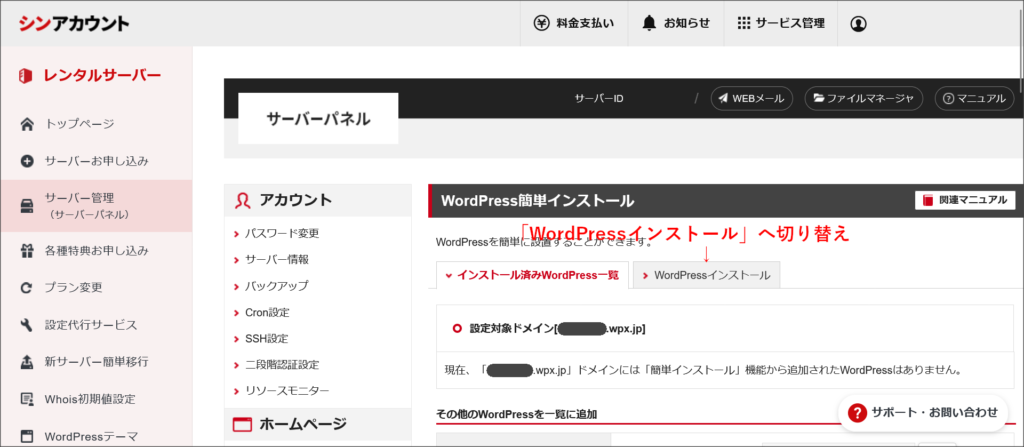The image size is (1024, 447).
Task: Open 新サーバー簡単移行 in sidebar
Action: (x=96, y=361)
